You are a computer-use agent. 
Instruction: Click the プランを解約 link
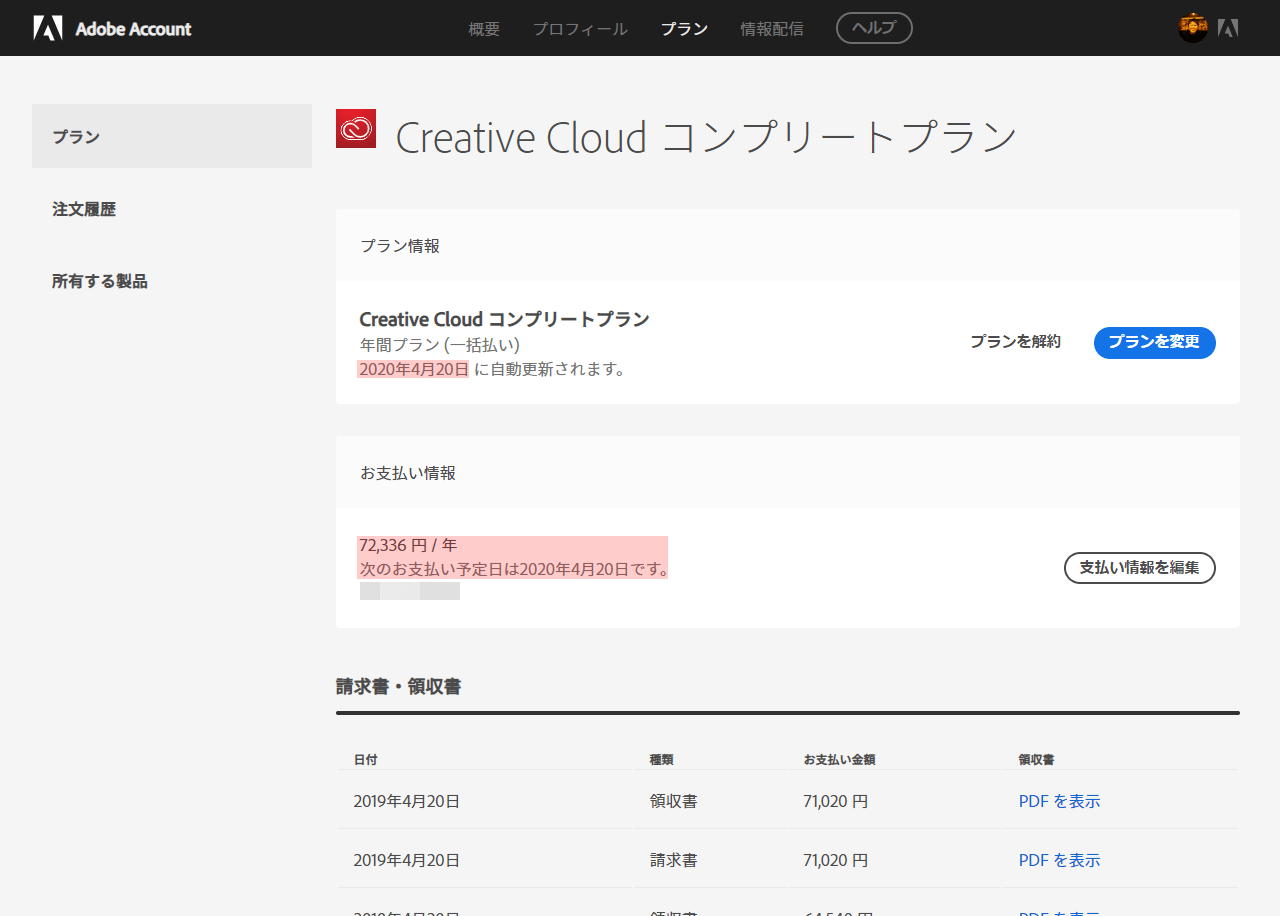point(1015,342)
